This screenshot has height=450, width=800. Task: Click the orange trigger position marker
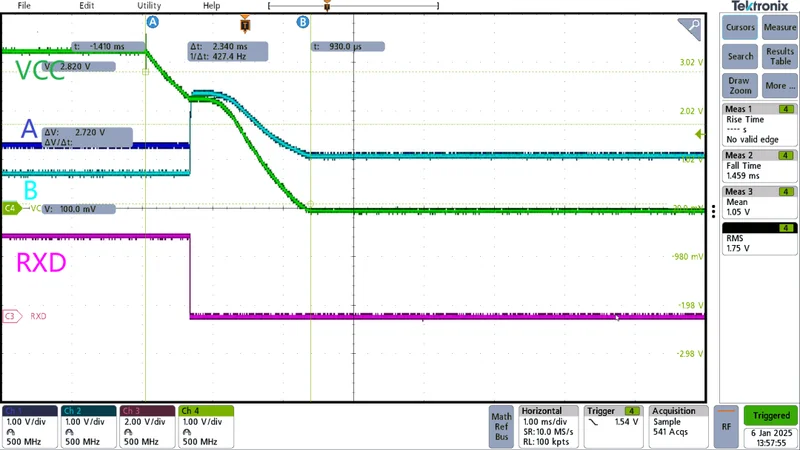pyautogui.click(x=245, y=24)
